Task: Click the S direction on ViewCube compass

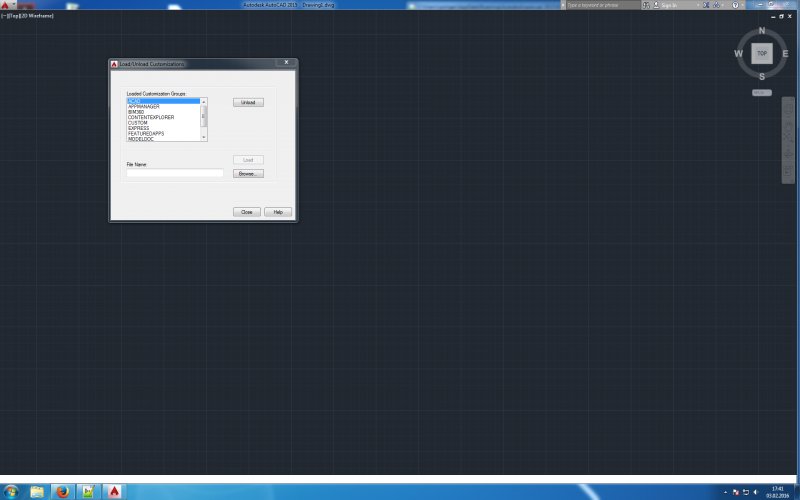Action: pos(762,77)
